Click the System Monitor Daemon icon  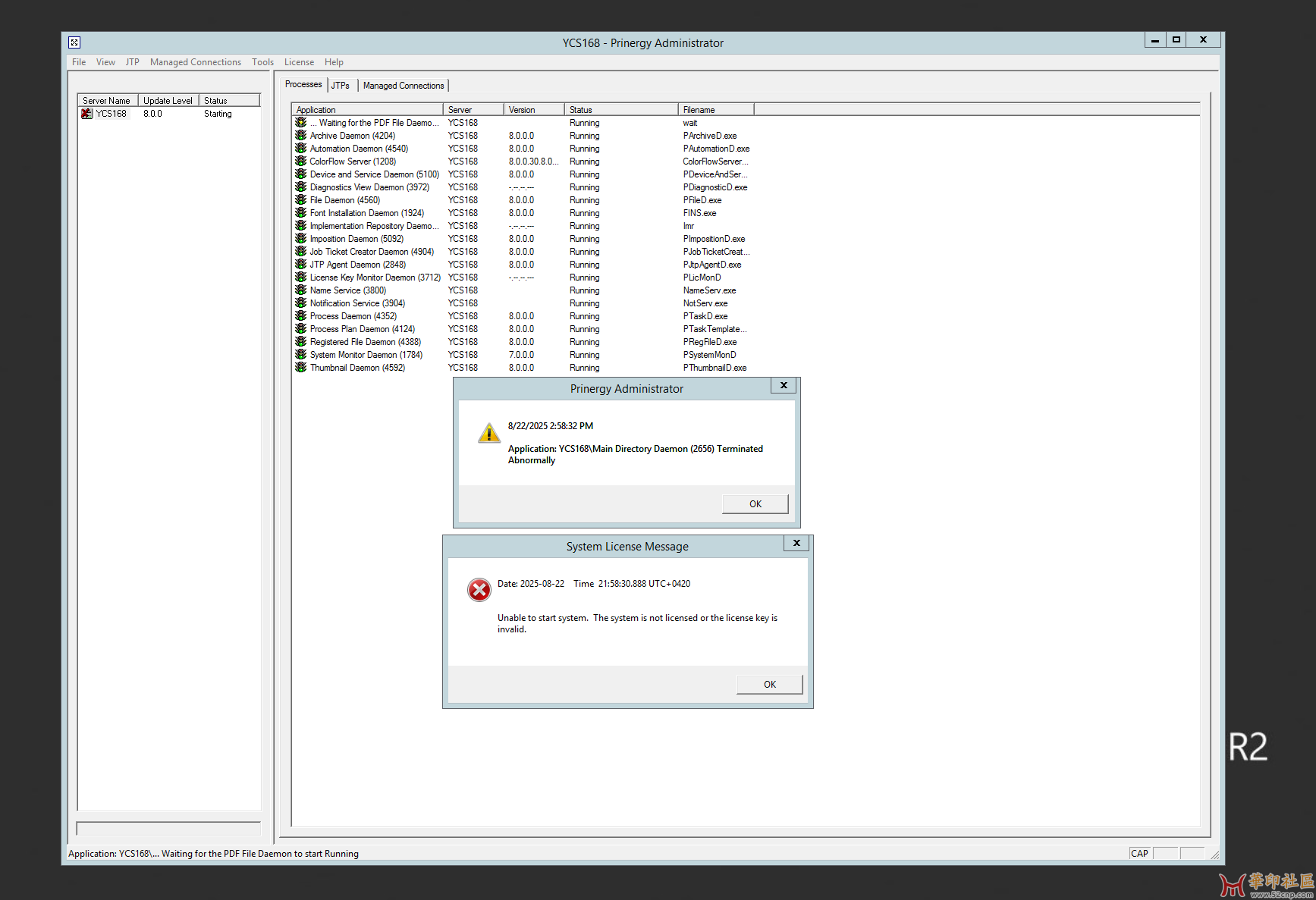click(301, 355)
